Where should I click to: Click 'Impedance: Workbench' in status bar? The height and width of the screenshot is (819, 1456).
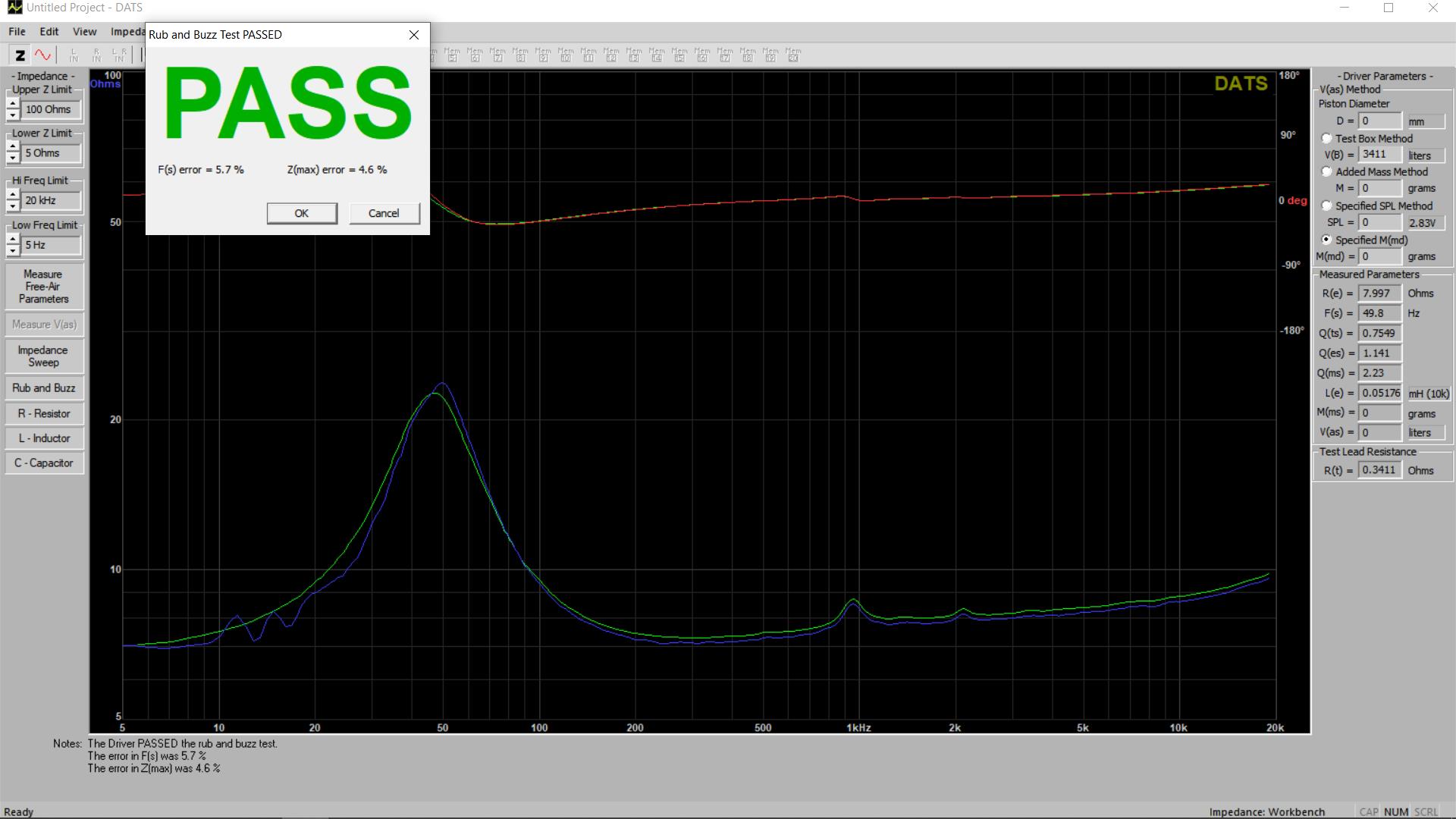click(x=1267, y=811)
